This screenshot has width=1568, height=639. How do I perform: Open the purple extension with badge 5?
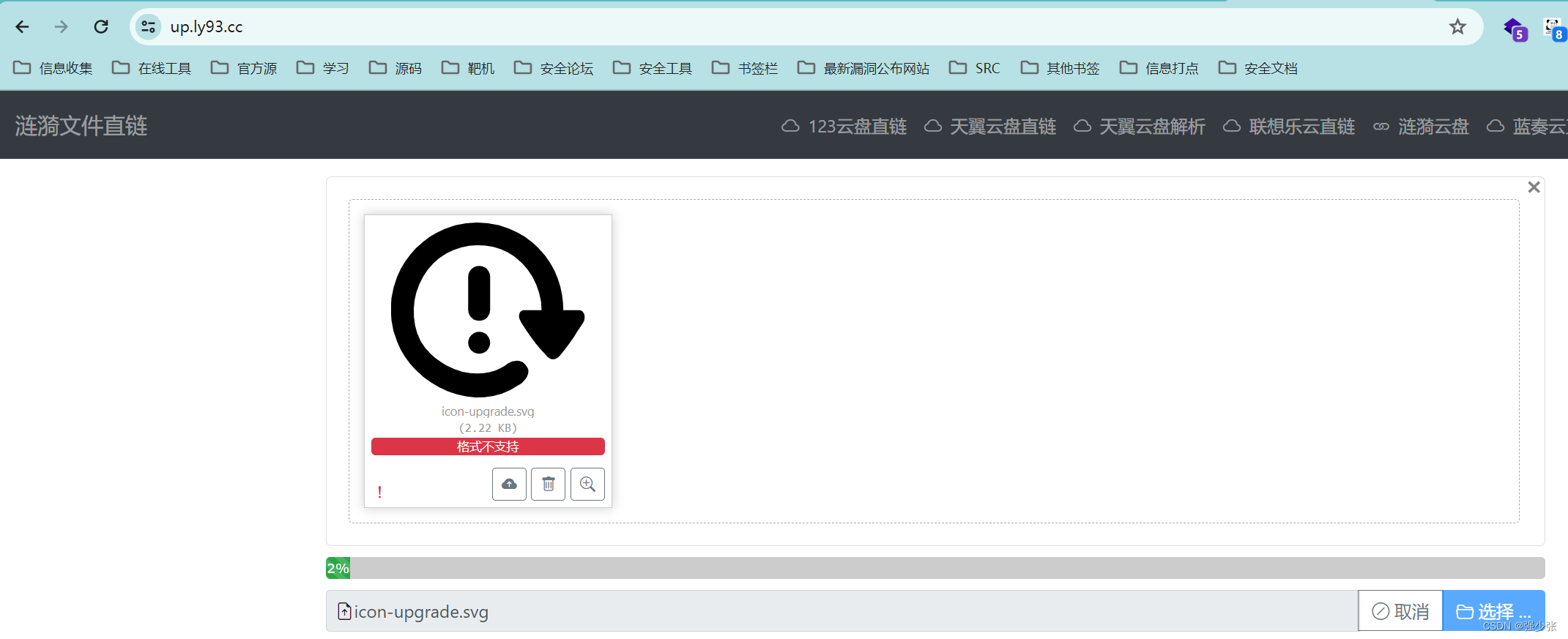pos(1514,29)
